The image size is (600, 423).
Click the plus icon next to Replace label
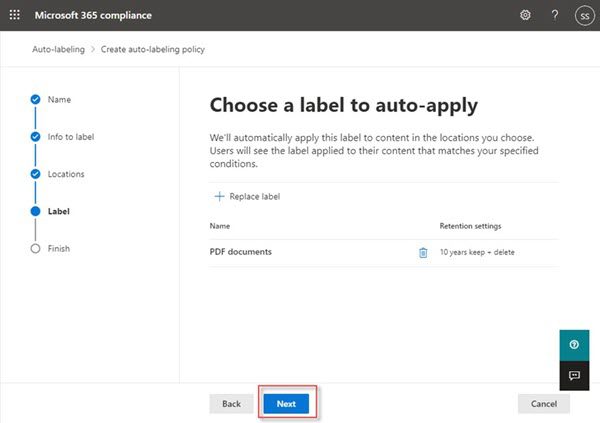tap(219, 196)
